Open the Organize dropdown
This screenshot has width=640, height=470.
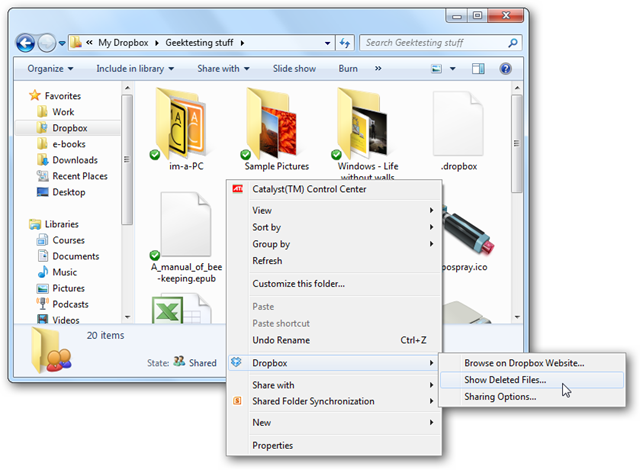click(50, 69)
